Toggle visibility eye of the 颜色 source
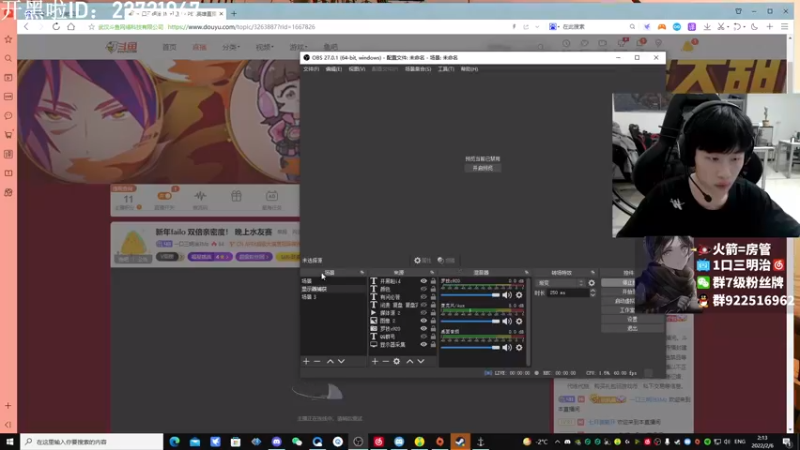Screen dimensions: 800x450 (x=423, y=289)
